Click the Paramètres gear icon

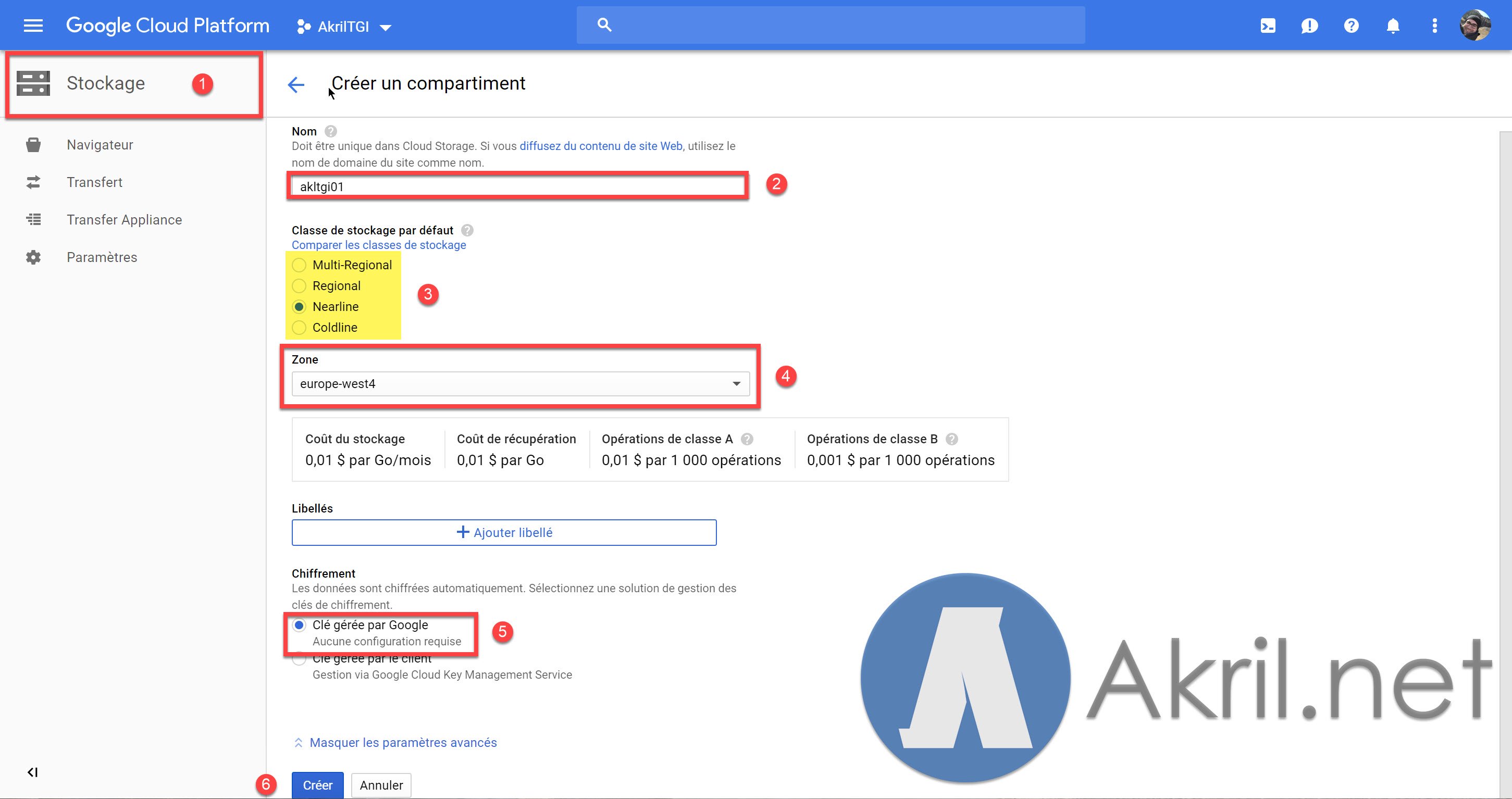point(33,257)
